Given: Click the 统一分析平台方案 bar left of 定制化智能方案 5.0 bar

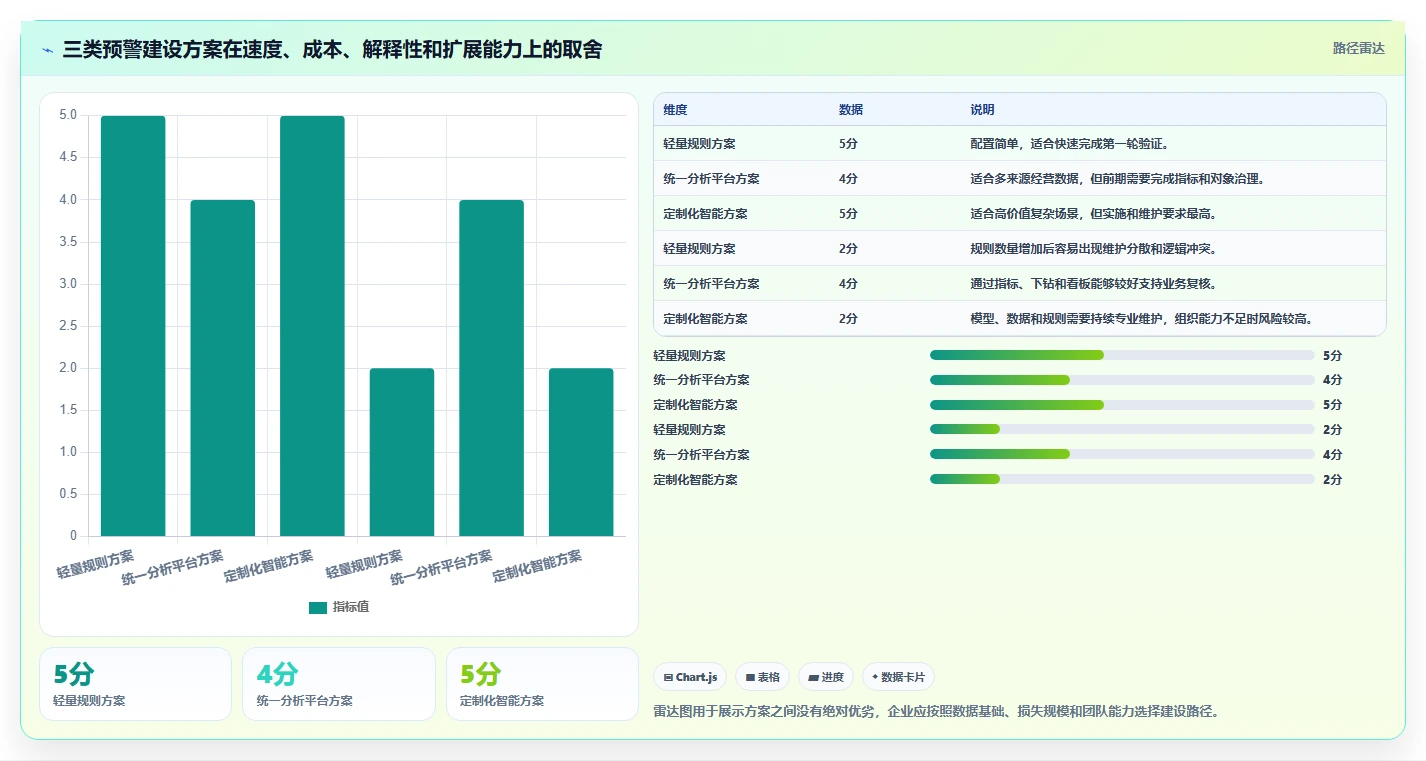Looking at the screenshot, I should point(222,368).
